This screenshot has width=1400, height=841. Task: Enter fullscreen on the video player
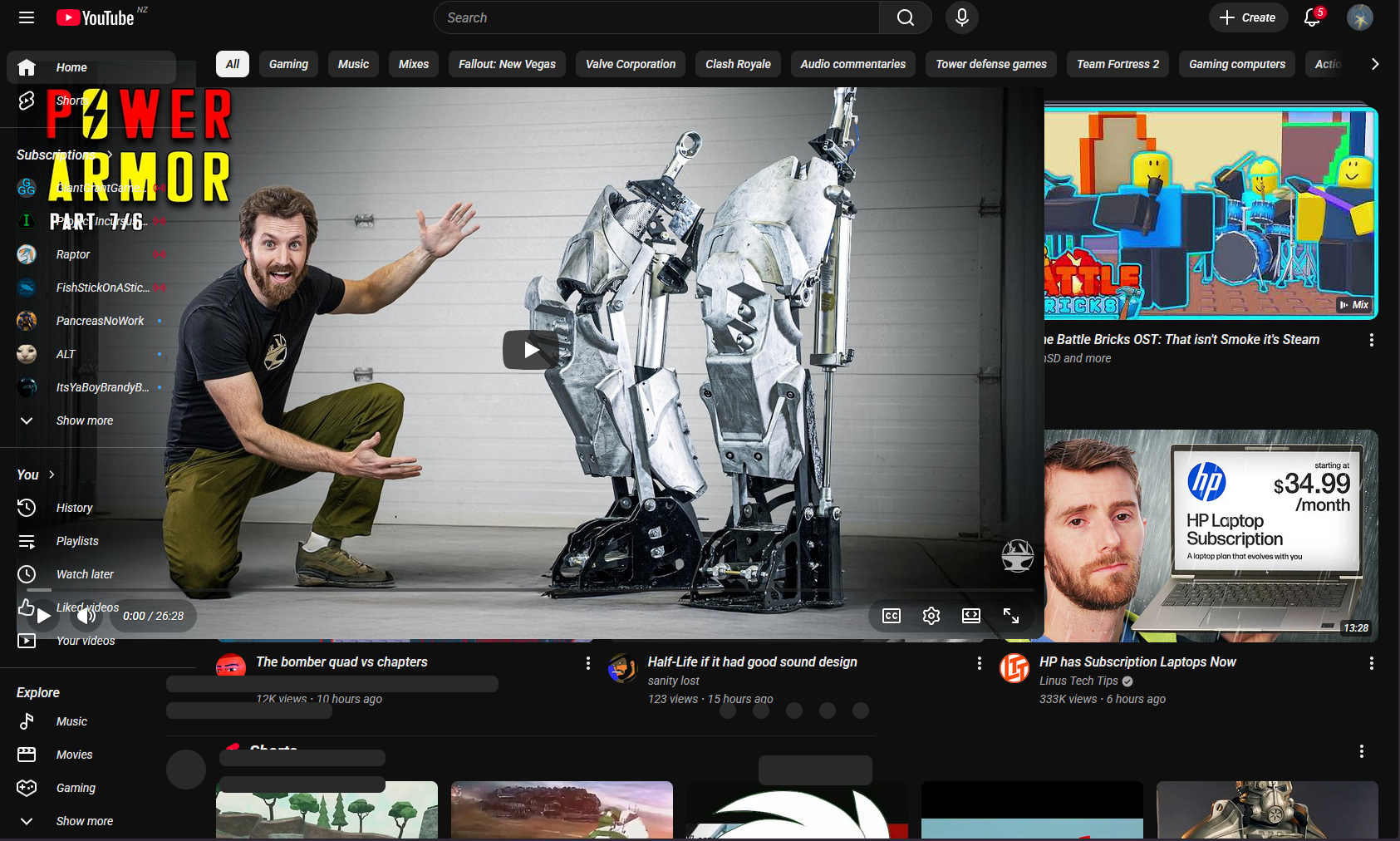tap(1010, 616)
